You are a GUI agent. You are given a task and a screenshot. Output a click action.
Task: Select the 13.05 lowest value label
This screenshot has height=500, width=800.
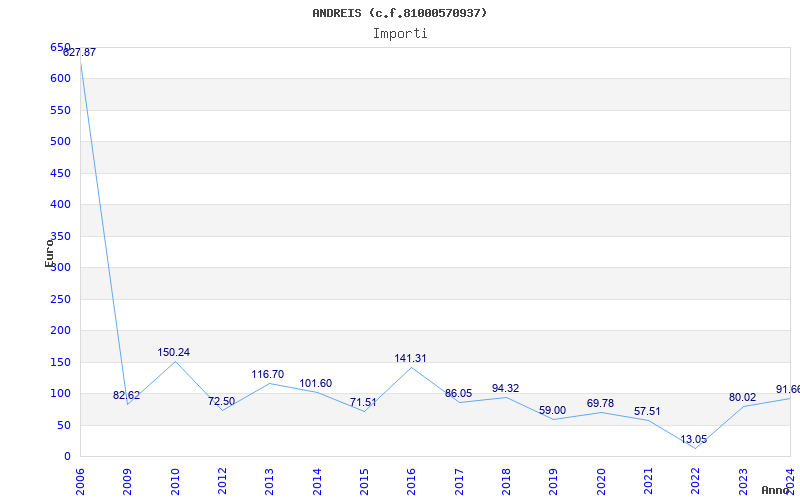(x=693, y=439)
